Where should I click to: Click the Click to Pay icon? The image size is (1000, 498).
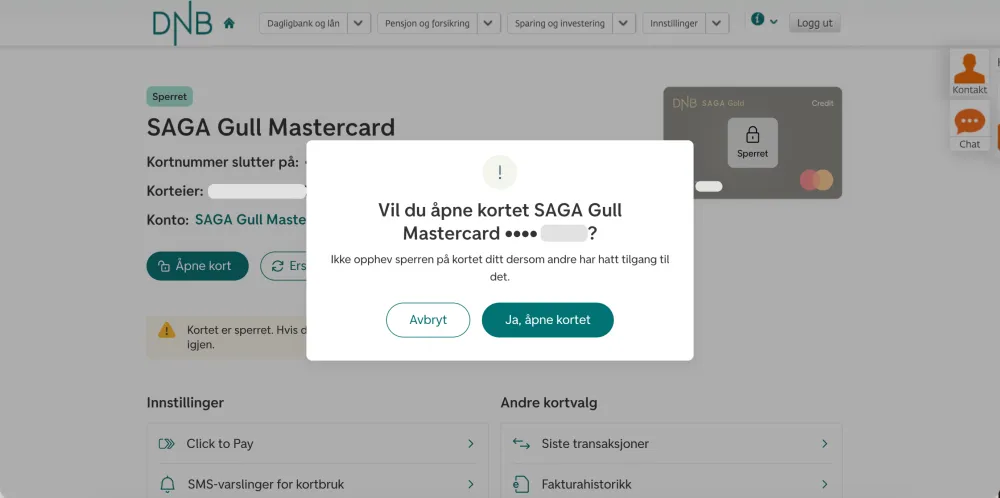167,443
